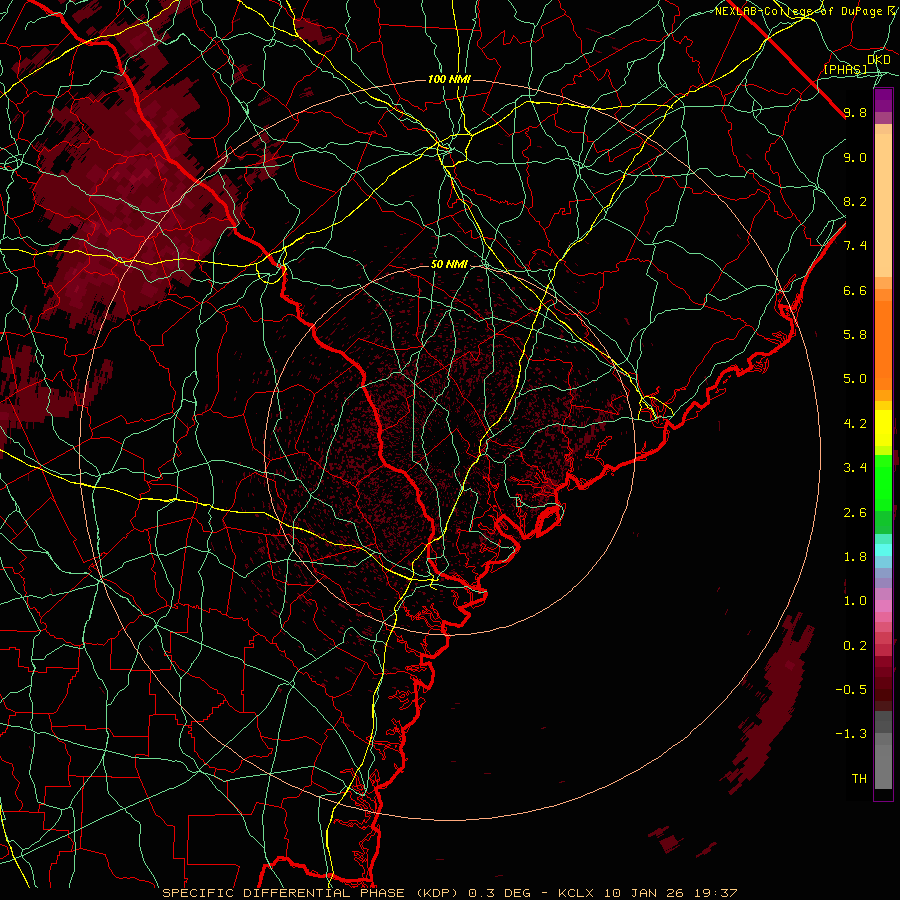900x900 pixels.
Task: Click the cyan segment of the color bar
Action: 883,550
